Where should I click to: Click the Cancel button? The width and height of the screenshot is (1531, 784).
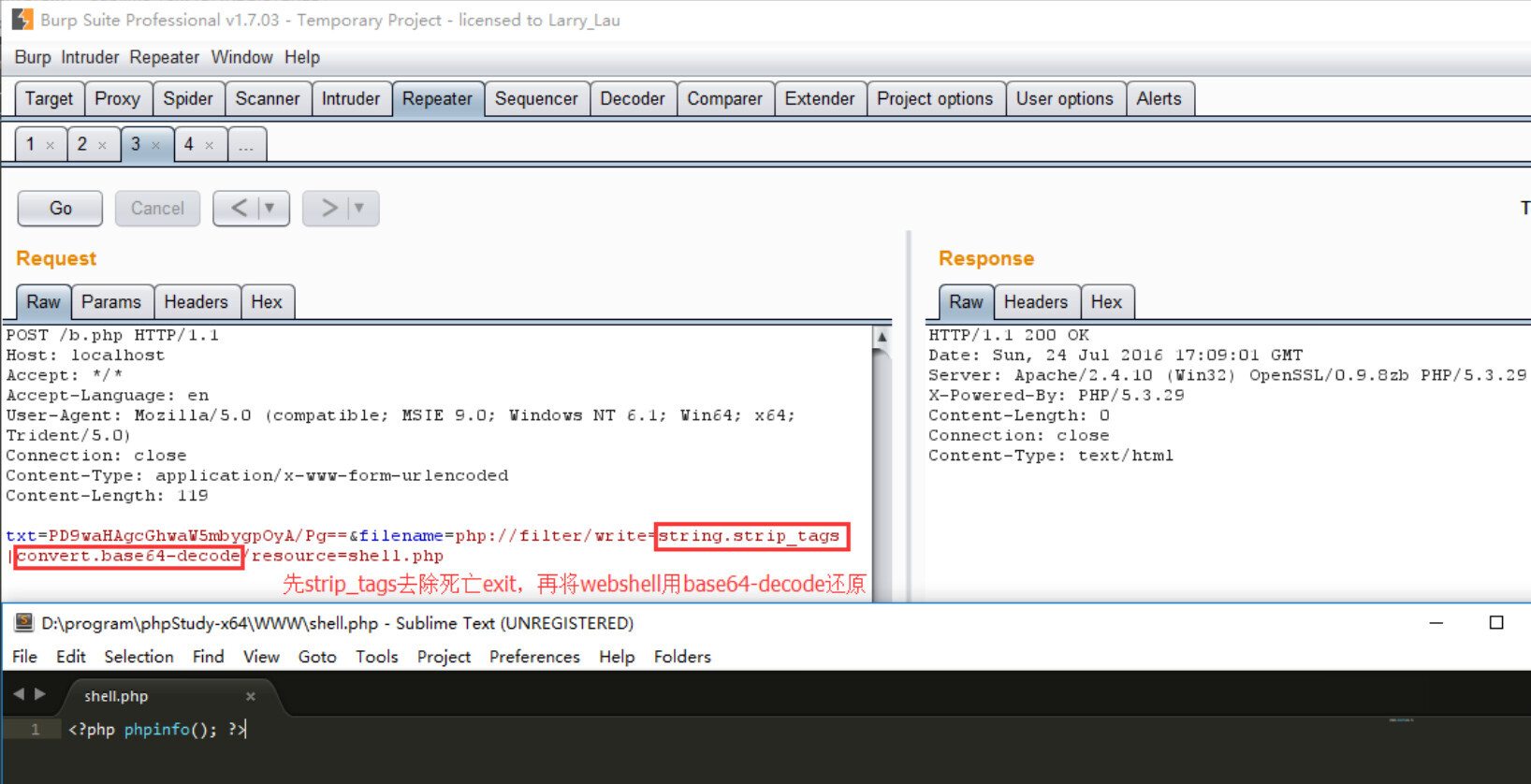(x=157, y=209)
